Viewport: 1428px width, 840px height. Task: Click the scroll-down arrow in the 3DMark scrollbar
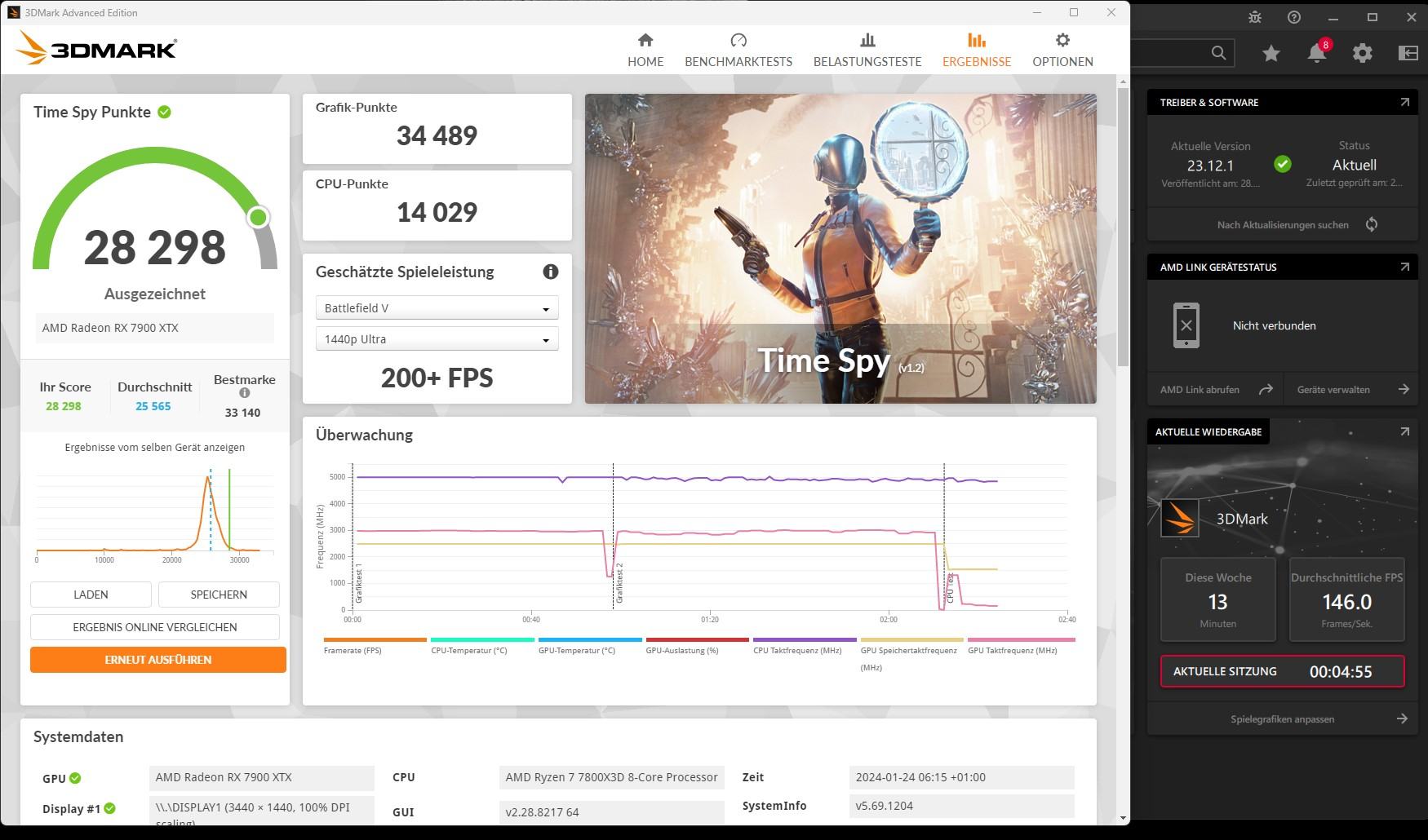pyautogui.click(x=1123, y=818)
